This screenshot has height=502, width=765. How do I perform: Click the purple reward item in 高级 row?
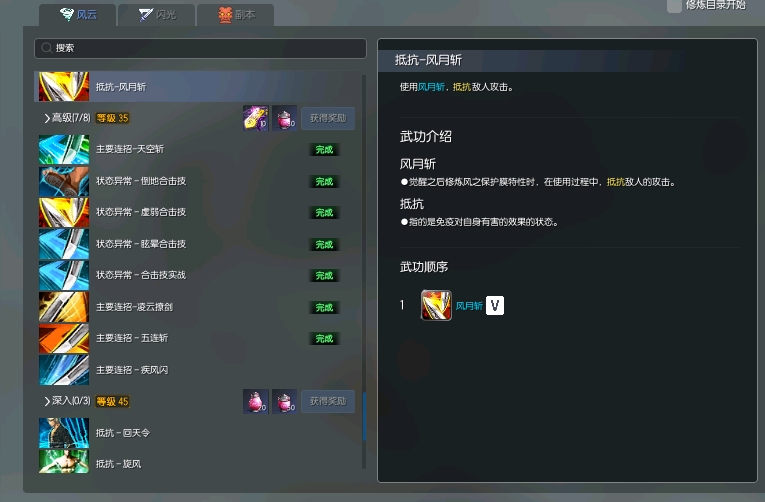256,118
